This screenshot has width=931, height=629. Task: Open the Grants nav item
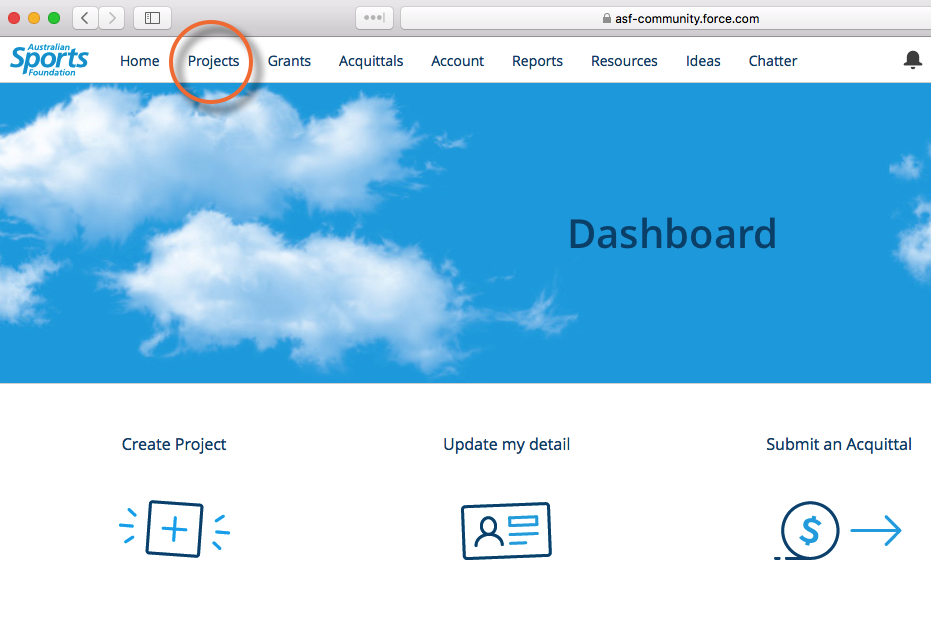tap(289, 61)
